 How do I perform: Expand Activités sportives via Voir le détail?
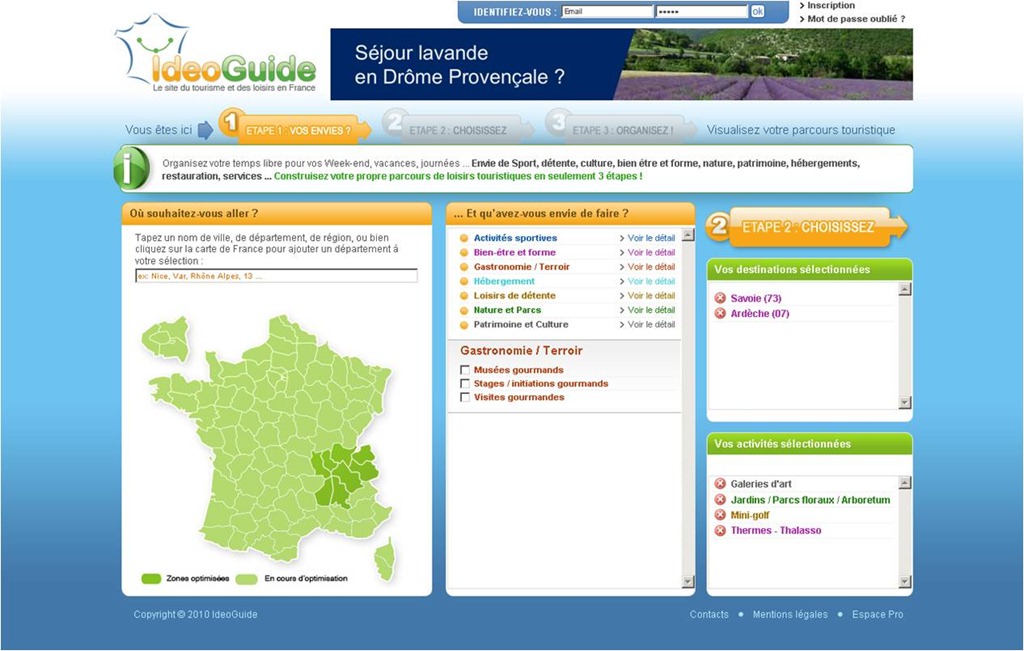pyautogui.click(x=650, y=238)
